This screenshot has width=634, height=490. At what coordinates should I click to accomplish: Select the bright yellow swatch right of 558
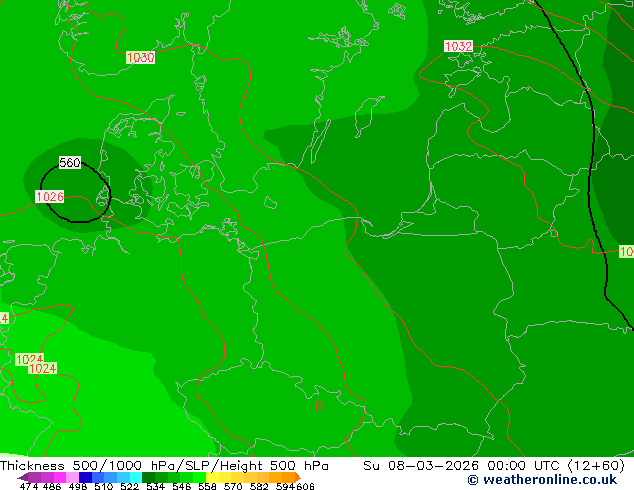[212, 477]
